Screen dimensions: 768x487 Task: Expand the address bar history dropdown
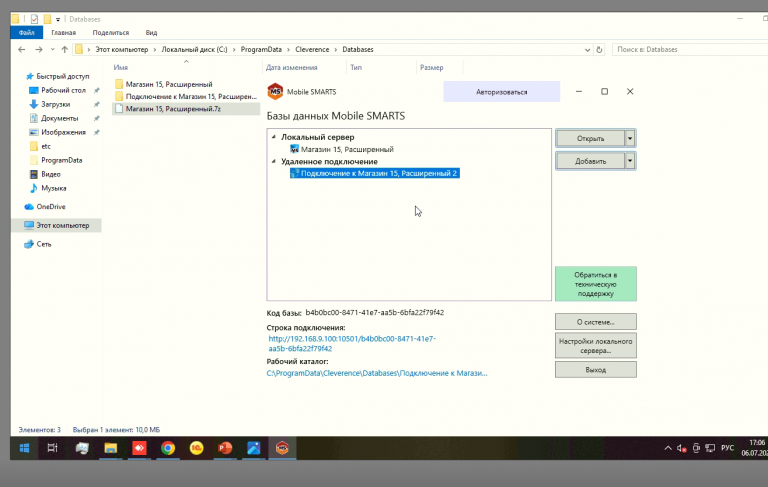coord(587,50)
